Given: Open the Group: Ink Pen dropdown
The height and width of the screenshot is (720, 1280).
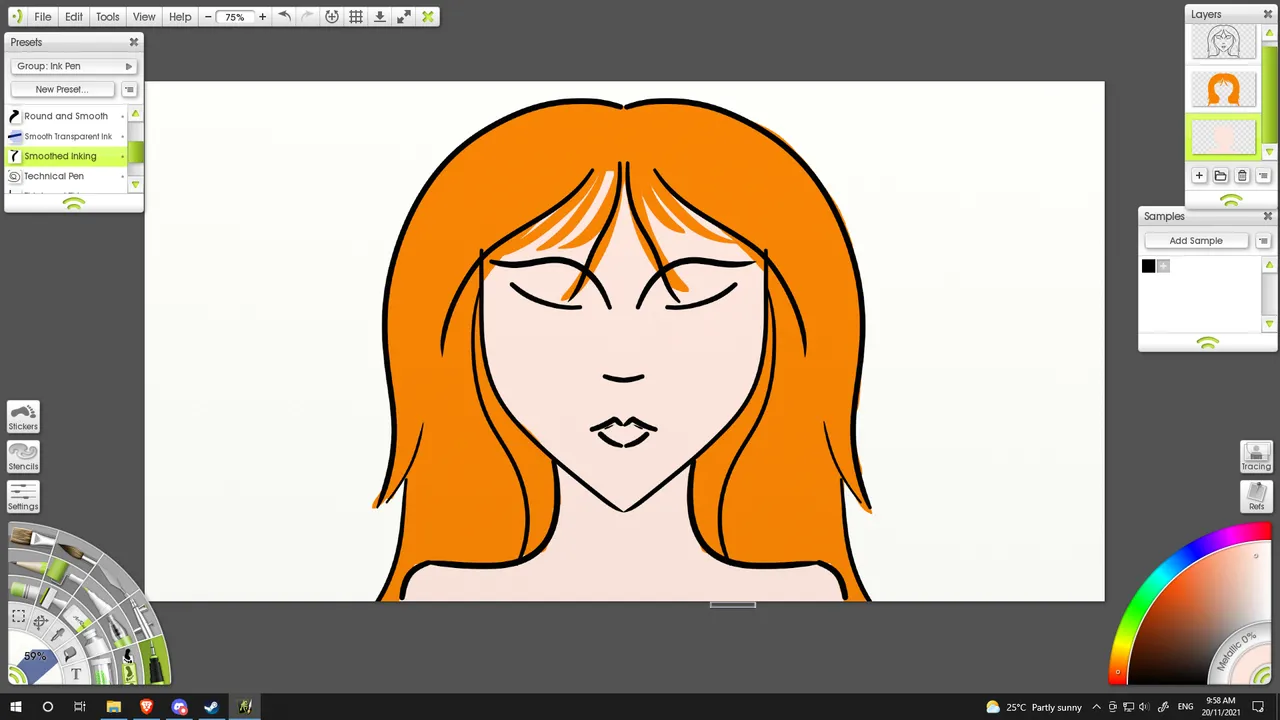Looking at the screenshot, I should pos(74,66).
